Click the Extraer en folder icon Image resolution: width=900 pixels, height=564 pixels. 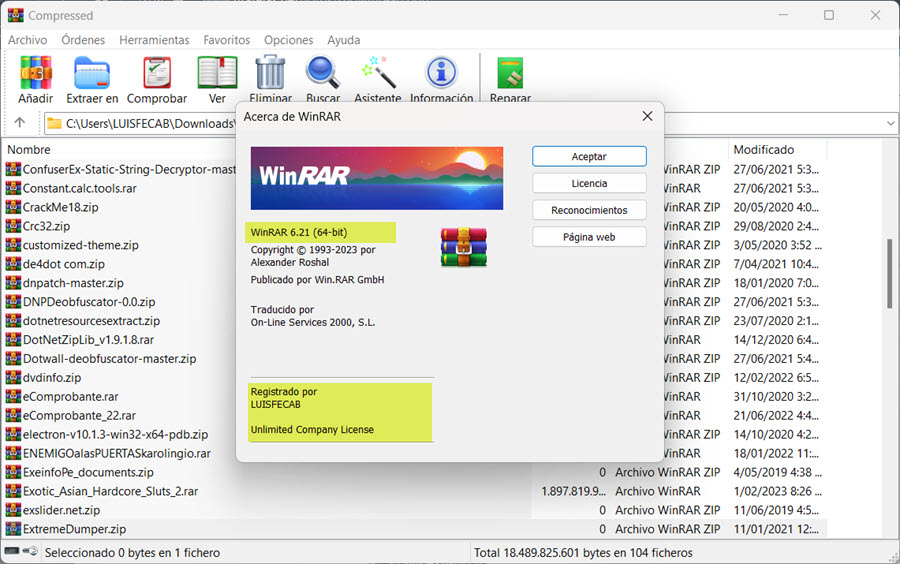(92, 72)
